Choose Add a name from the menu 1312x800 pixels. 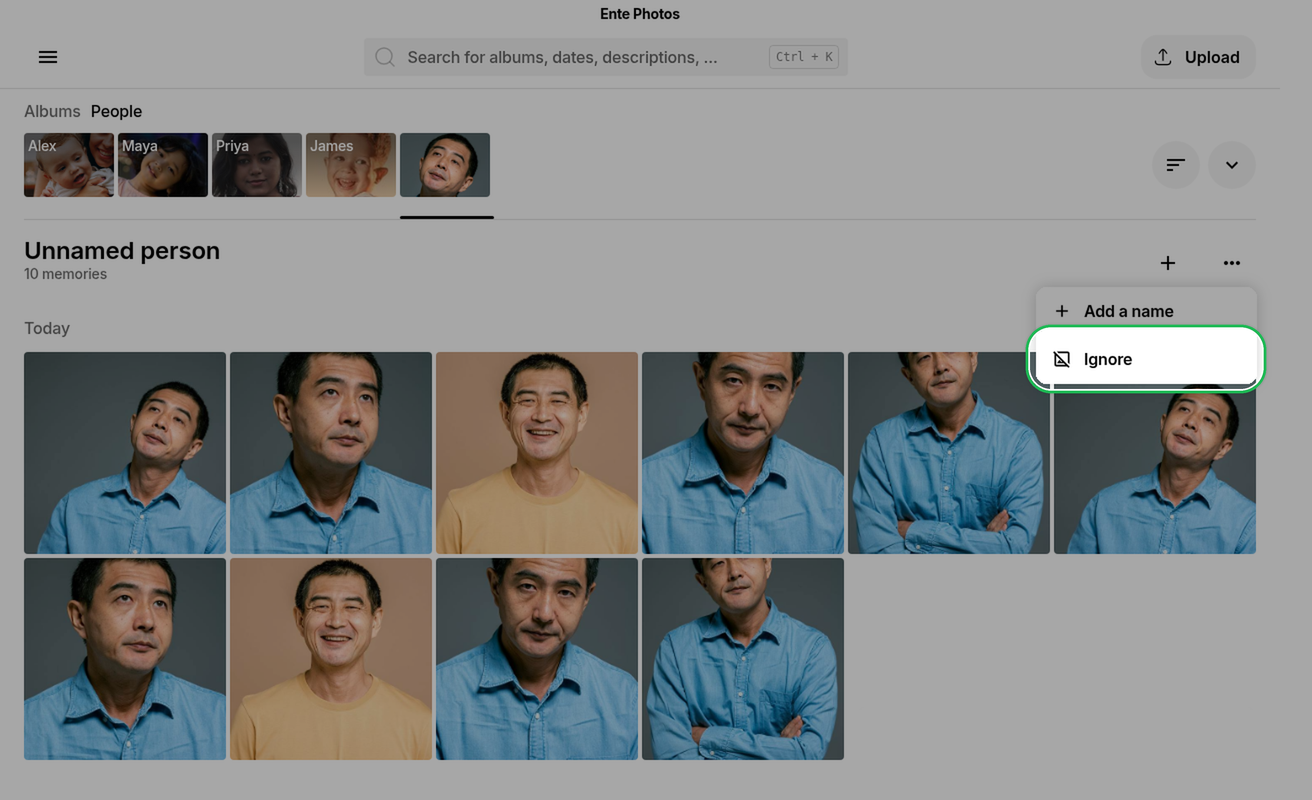pyautogui.click(x=1146, y=311)
